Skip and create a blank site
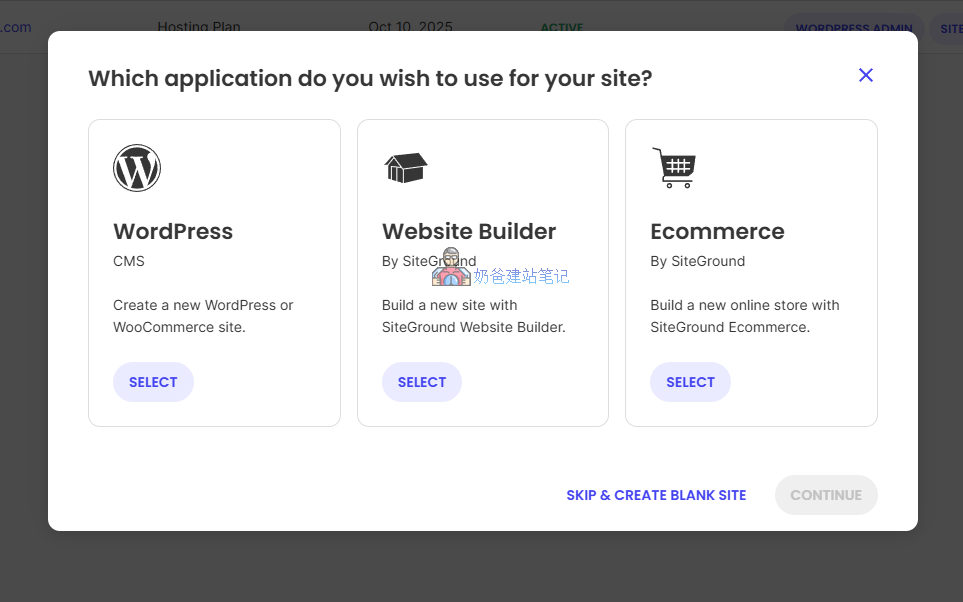 [x=656, y=495]
